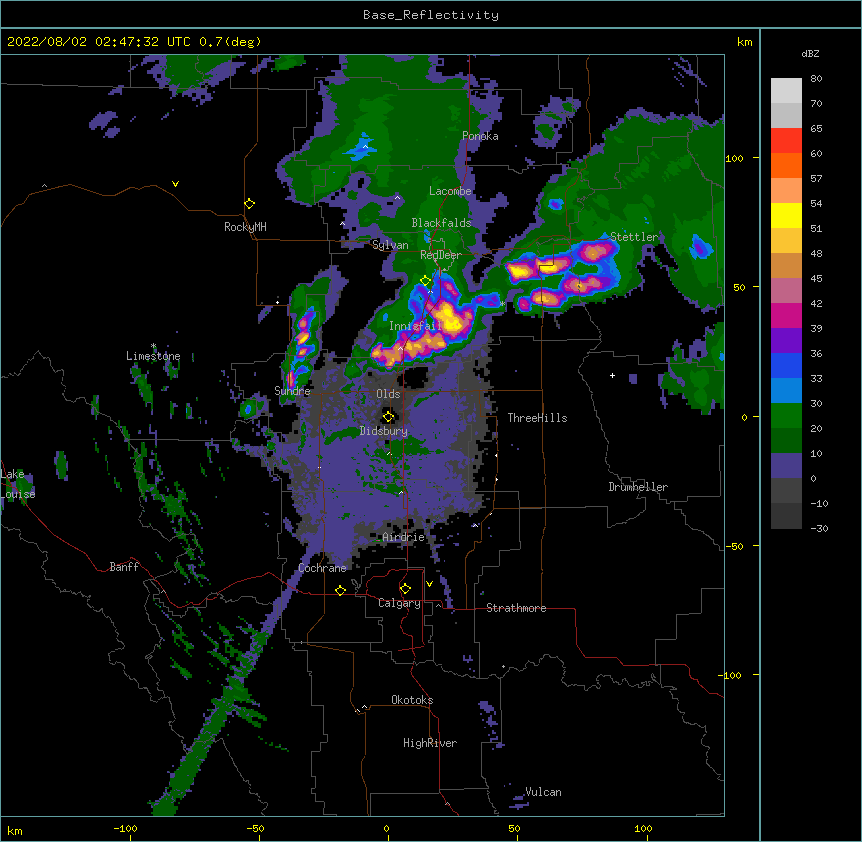Click the yellow core of Innisfail storm cell
The width and height of the screenshot is (862, 842).
pyautogui.click(x=449, y=318)
